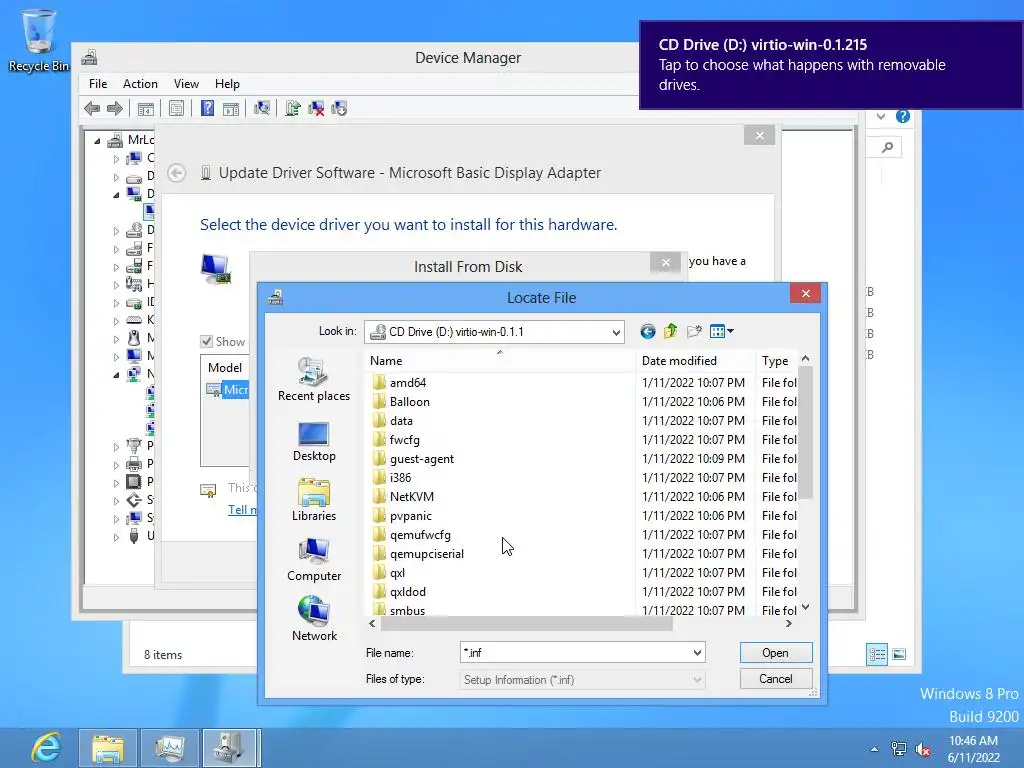Select the NetKVM folder
The height and width of the screenshot is (768, 1024).
411,496
